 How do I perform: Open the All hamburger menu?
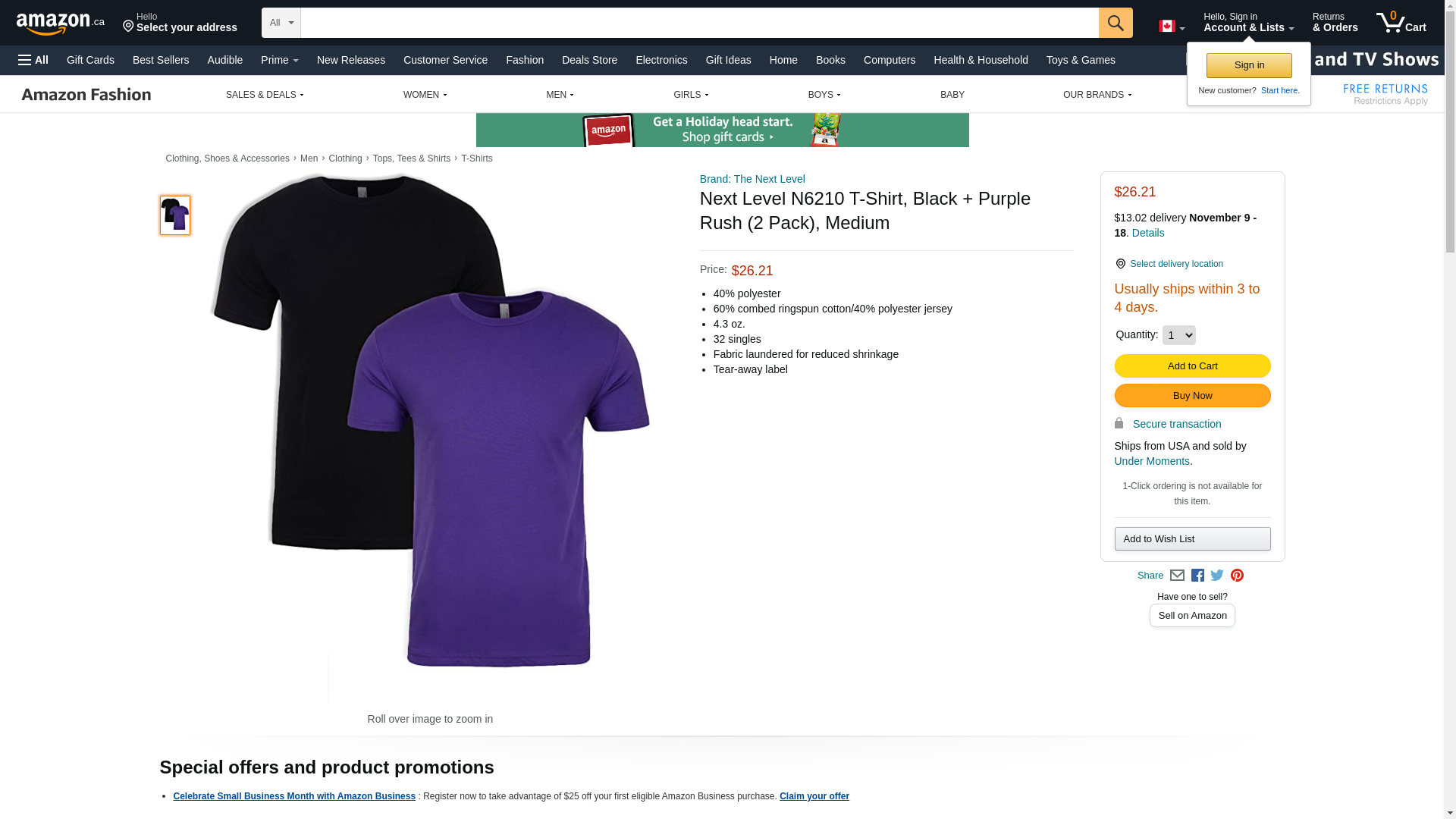(33, 60)
